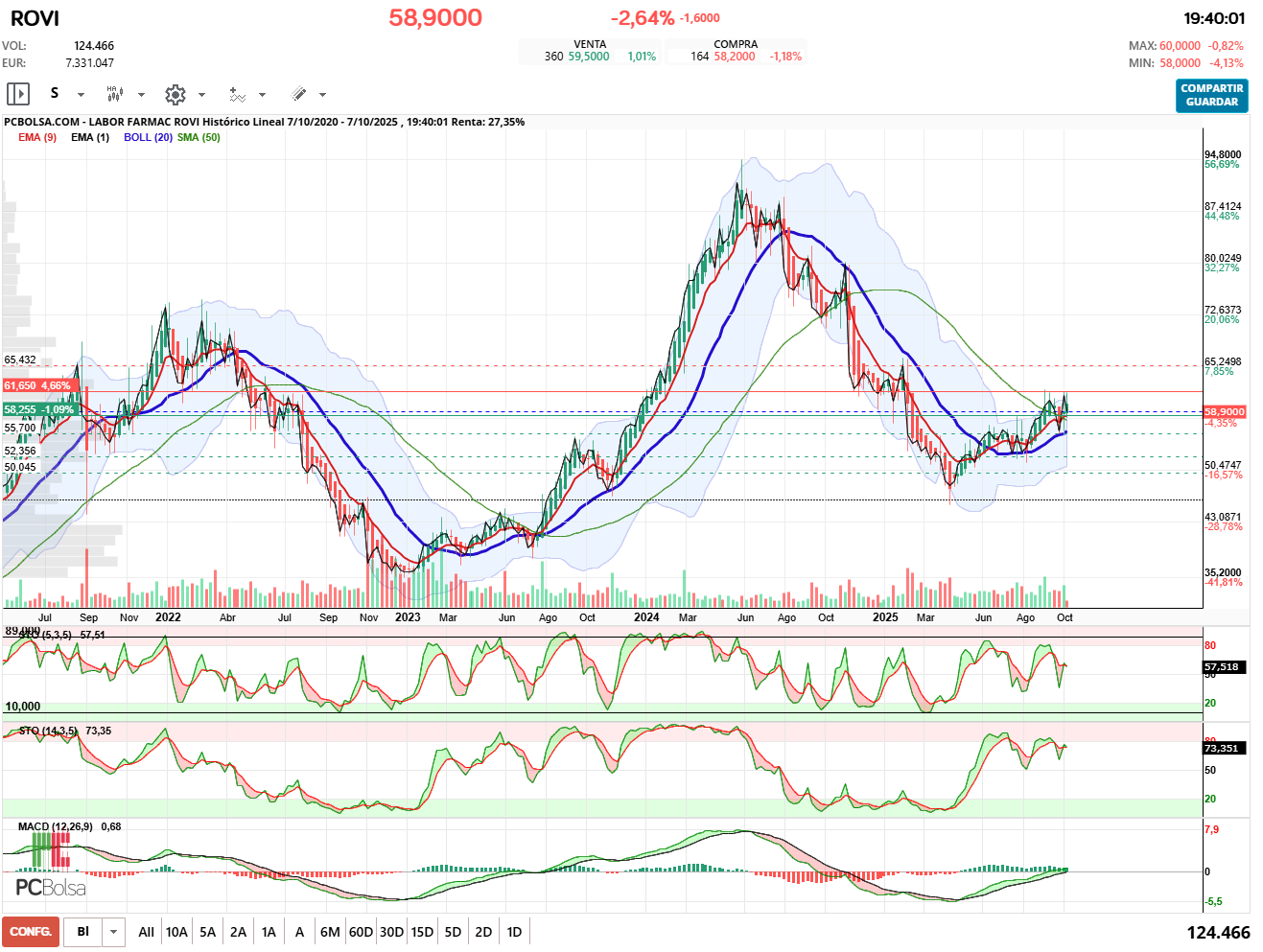Toggle the SMA (50) indicator label
This screenshot has width=1263, height=952.
tap(199, 137)
